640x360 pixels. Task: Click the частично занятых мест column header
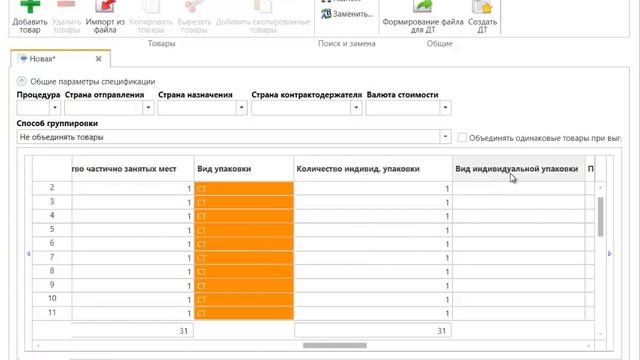coord(133,169)
